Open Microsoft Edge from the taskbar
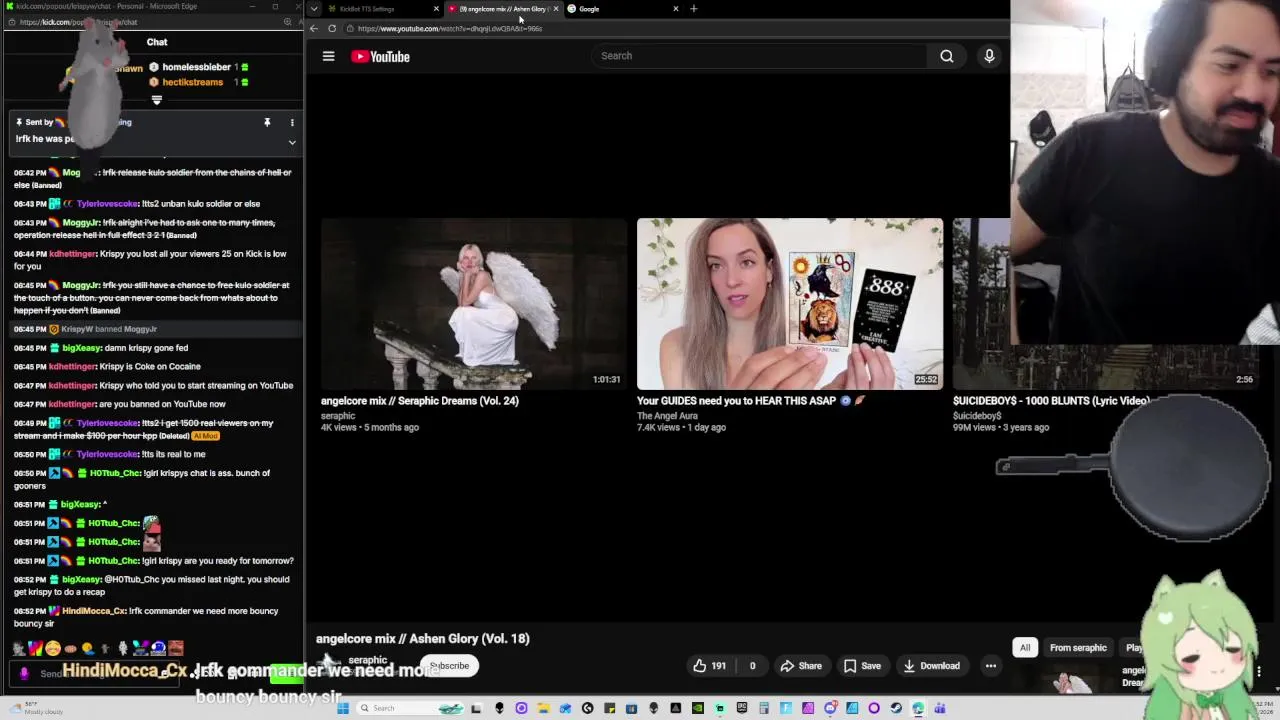The height and width of the screenshot is (720, 1280). point(918,708)
